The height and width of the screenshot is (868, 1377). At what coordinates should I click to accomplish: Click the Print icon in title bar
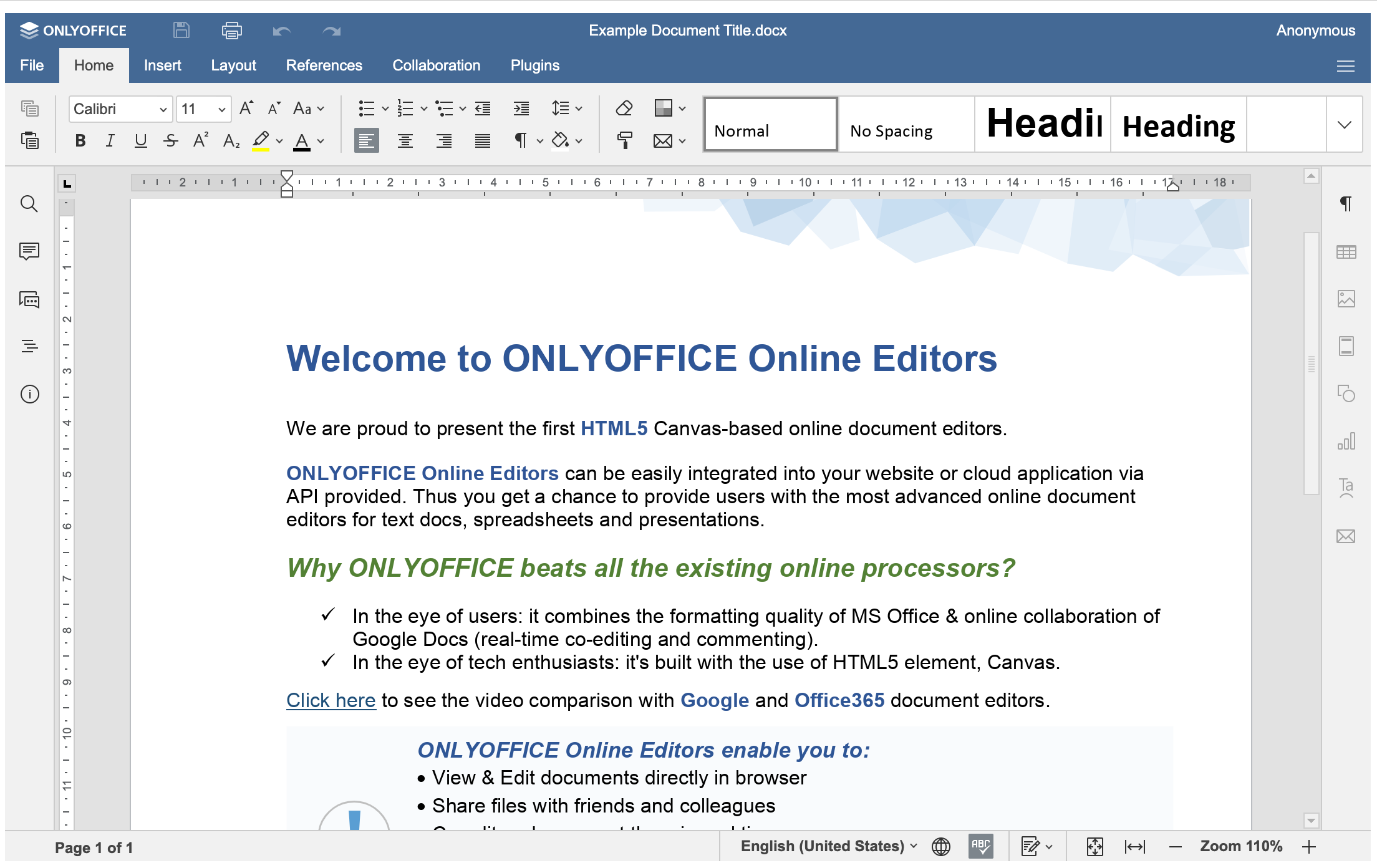pos(231,31)
